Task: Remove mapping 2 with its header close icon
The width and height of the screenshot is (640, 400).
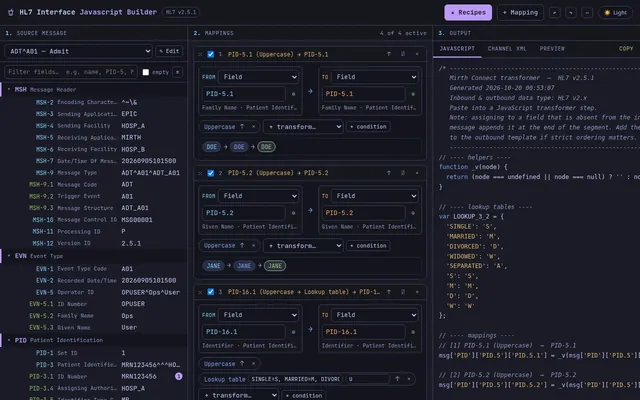Action: (417, 173)
